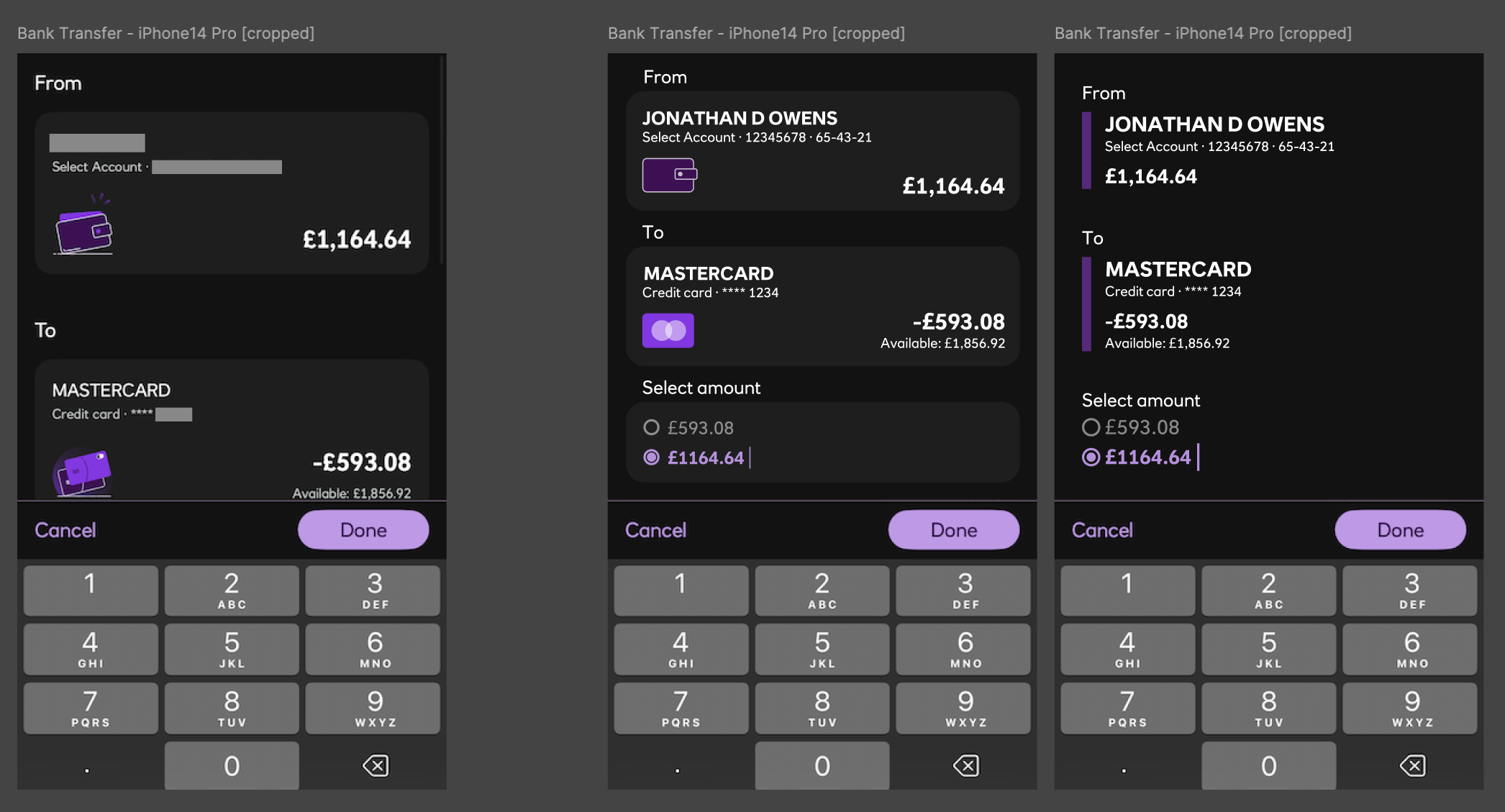Tap Cancel to dismiss the keypad
The width and height of the screenshot is (1505, 812).
click(x=655, y=530)
